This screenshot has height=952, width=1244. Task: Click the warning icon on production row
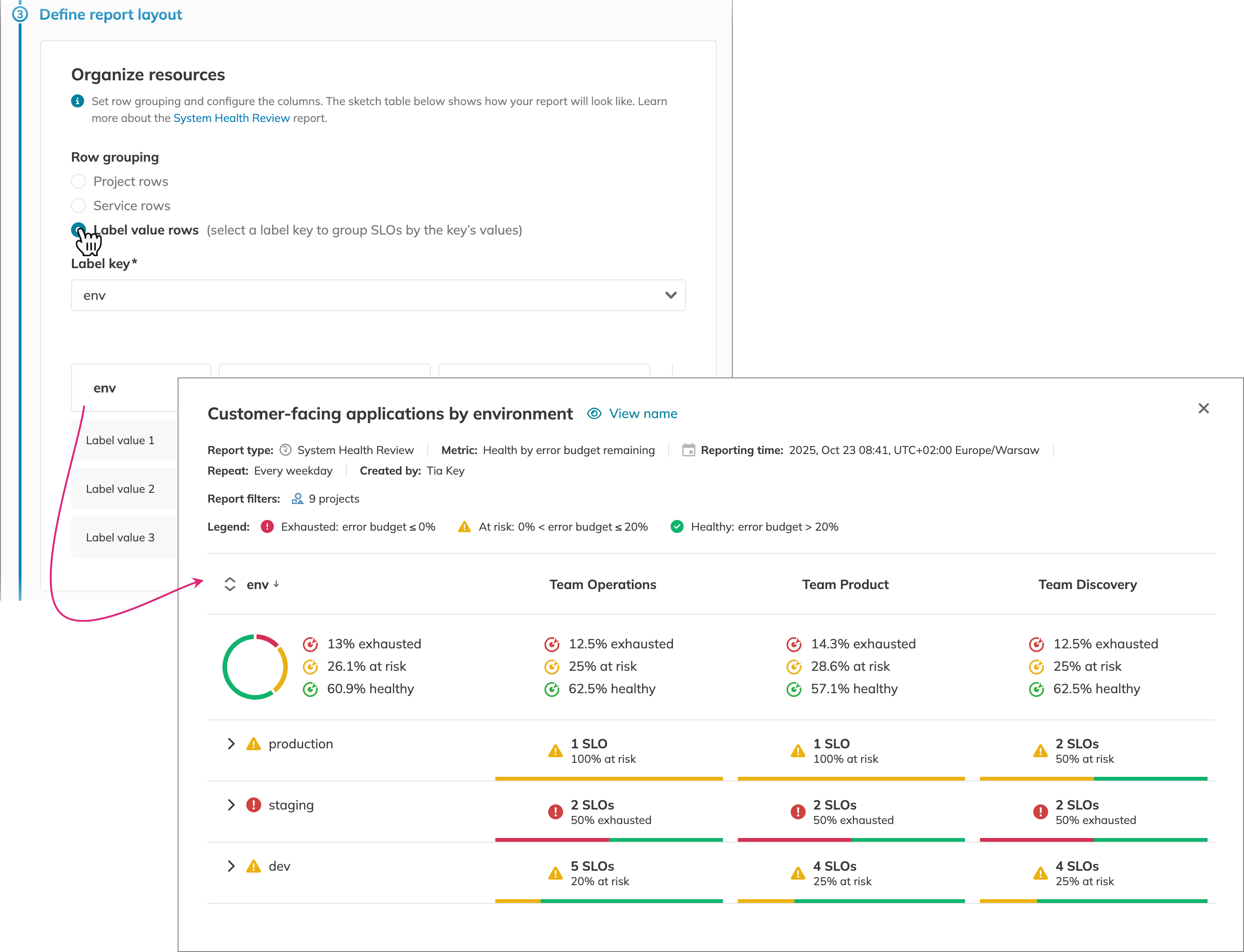click(x=253, y=744)
